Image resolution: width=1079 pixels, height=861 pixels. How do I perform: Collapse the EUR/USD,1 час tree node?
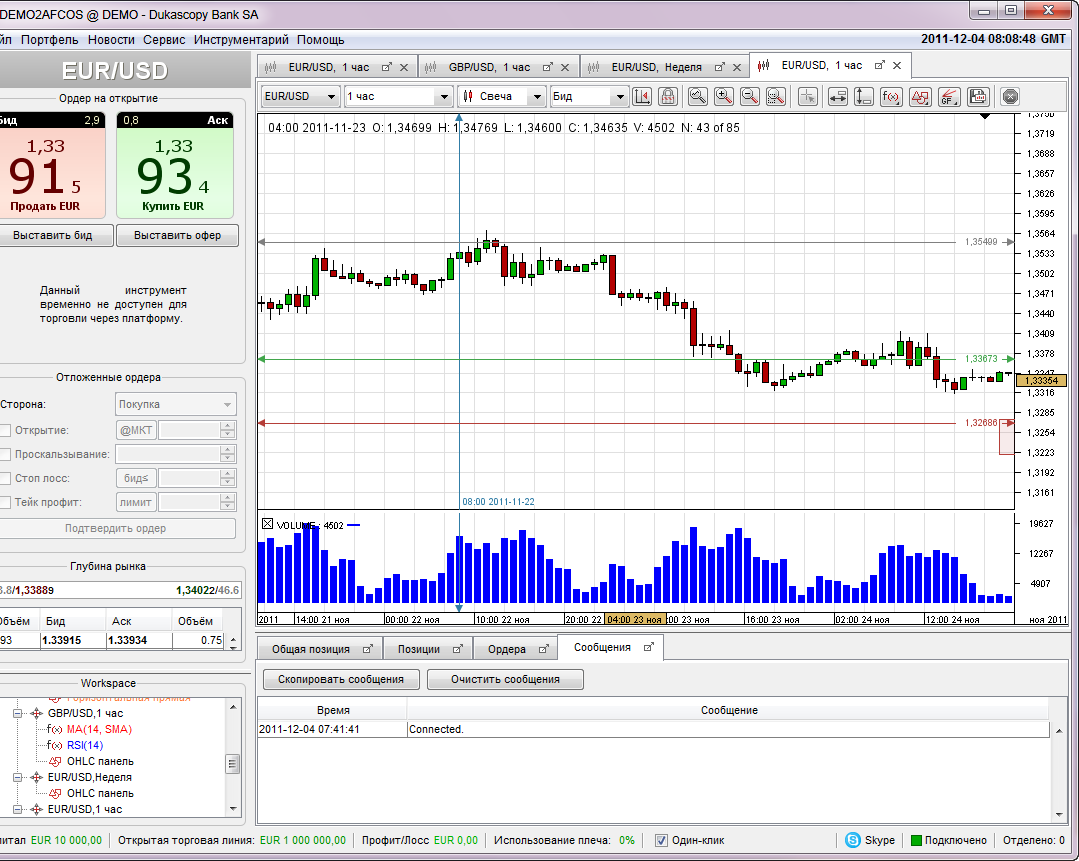19,809
